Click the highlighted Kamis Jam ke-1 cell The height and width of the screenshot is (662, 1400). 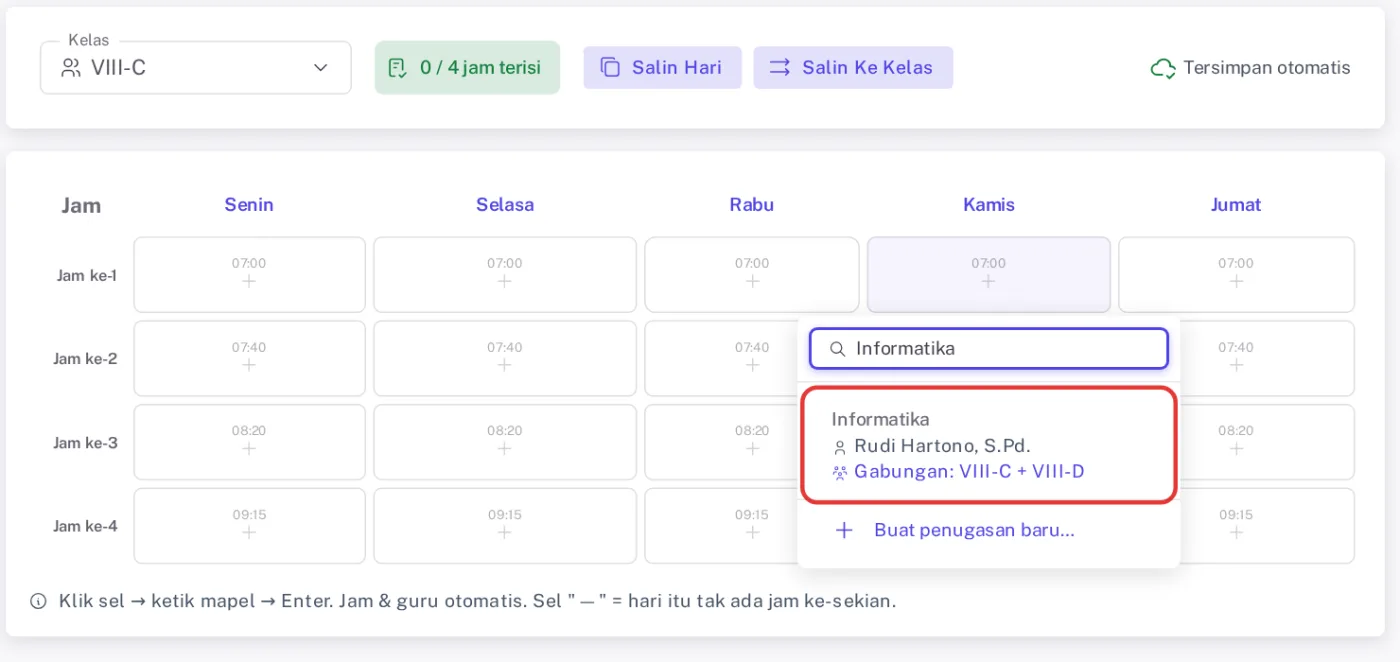[989, 275]
